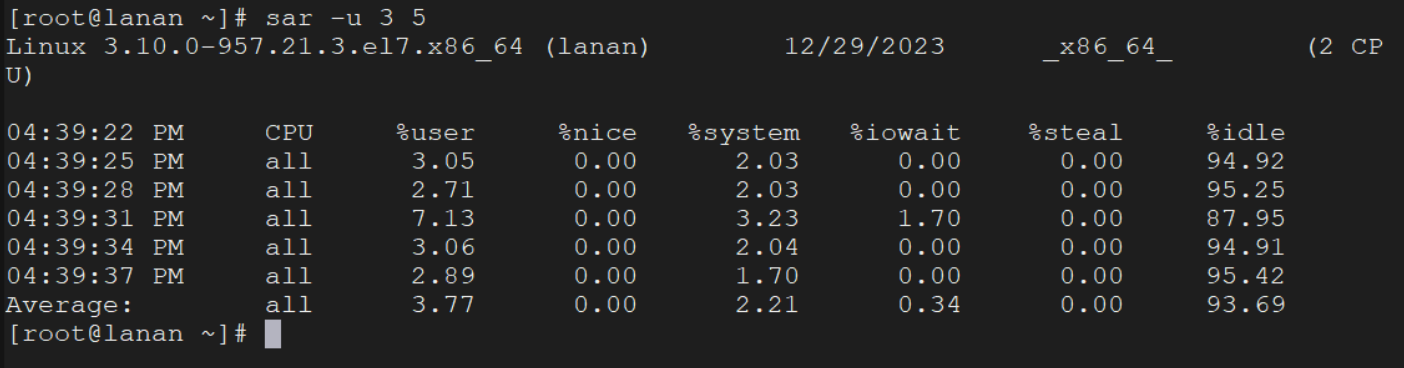The image size is (1404, 368).
Task: Click the _x86_64_ architecture text
Action: click(1107, 48)
